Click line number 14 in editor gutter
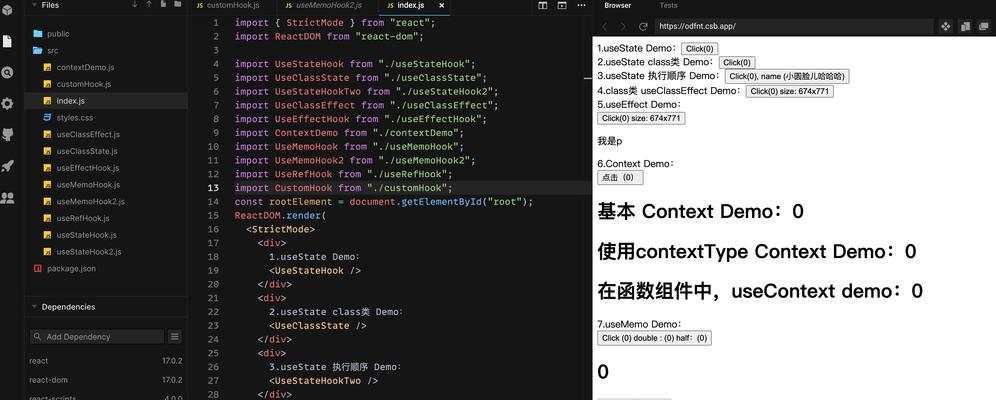Screen dimensions: 996x400 (x=214, y=202)
